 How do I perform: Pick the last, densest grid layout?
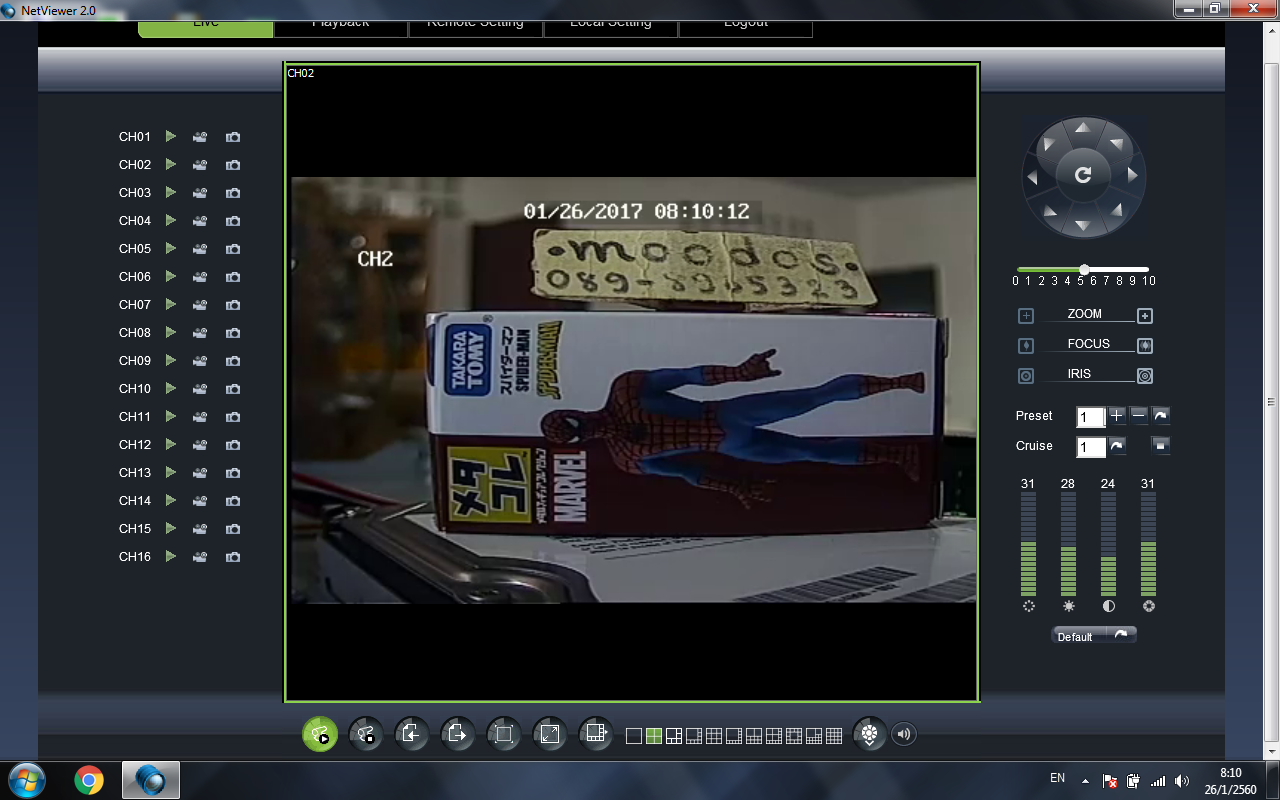point(834,737)
